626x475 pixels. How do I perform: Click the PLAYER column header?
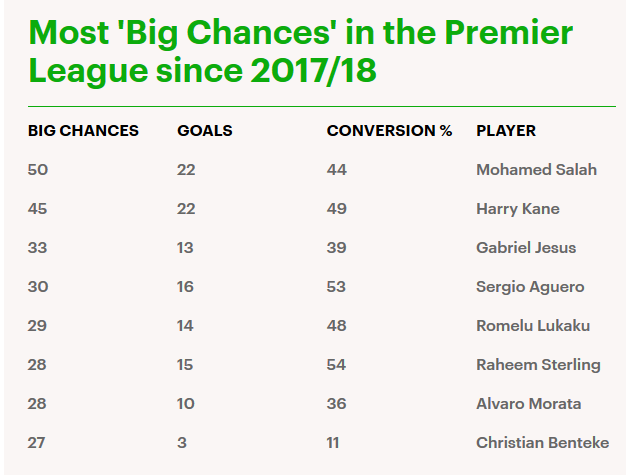click(x=505, y=131)
